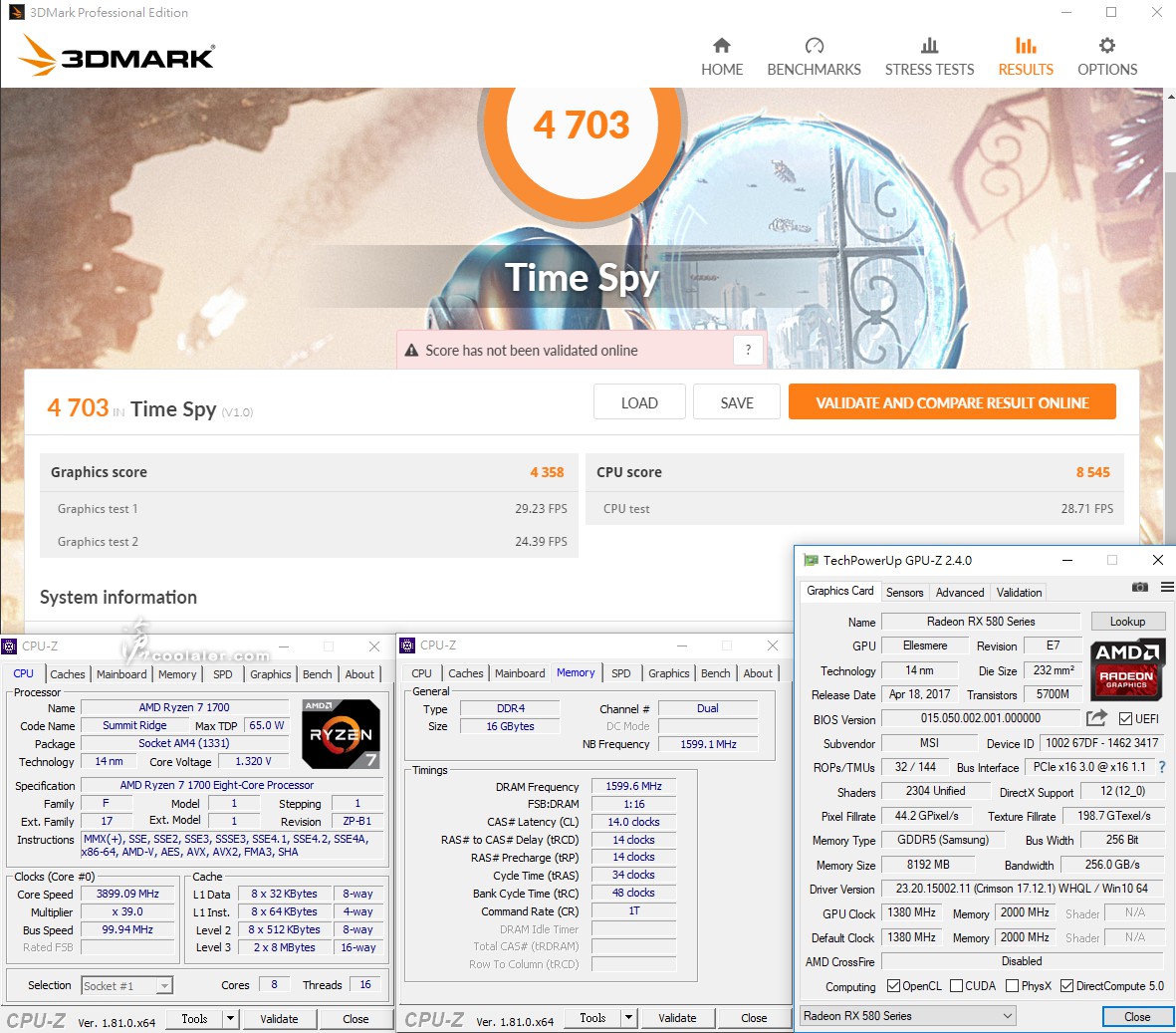The height and width of the screenshot is (1033, 1176).
Task: Click the Ryzen 7 logo in CPU-Z
Action: click(x=342, y=734)
